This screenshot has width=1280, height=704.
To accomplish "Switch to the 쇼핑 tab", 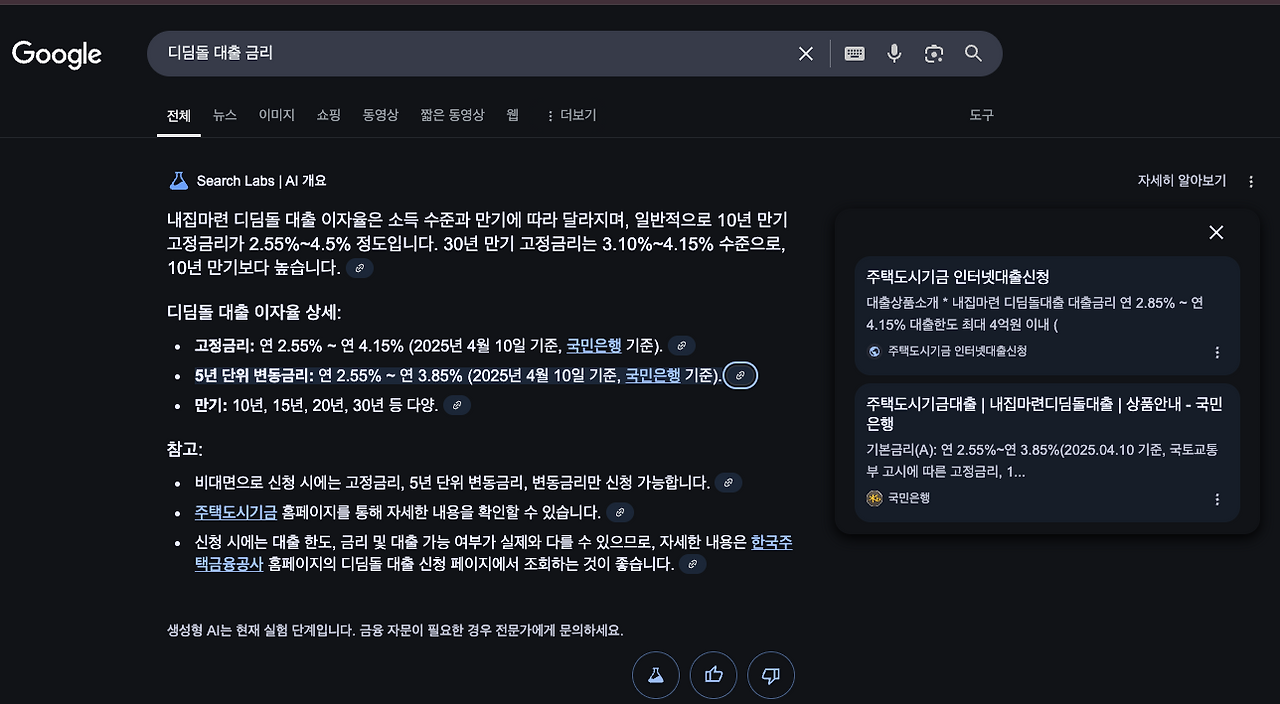I will pos(329,115).
